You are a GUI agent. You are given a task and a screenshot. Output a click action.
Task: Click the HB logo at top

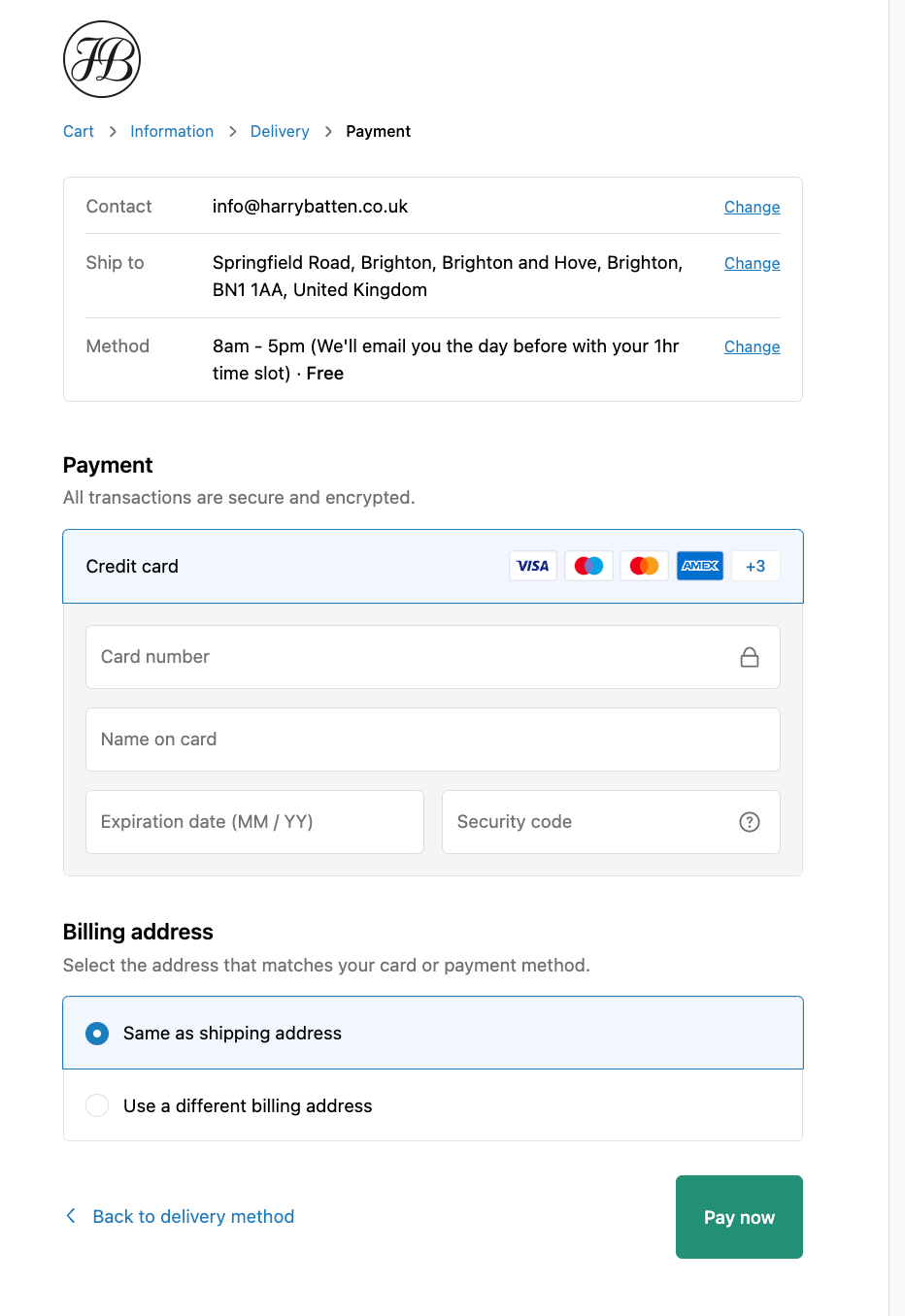[x=102, y=59]
